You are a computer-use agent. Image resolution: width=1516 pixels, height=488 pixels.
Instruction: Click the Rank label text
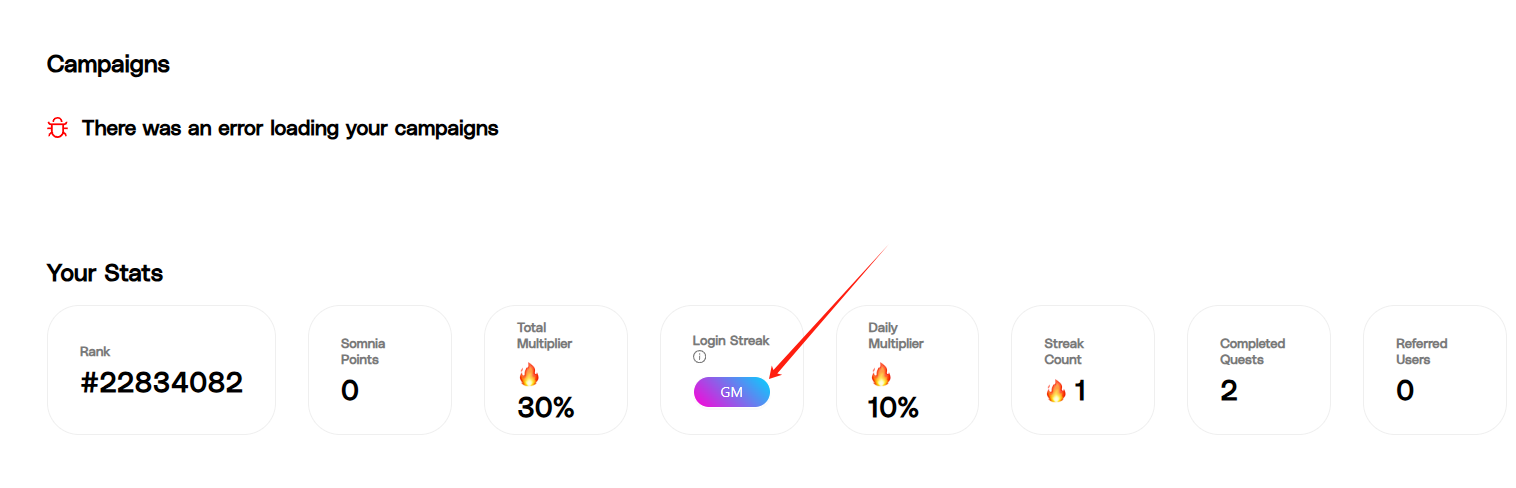click(95, 351)
